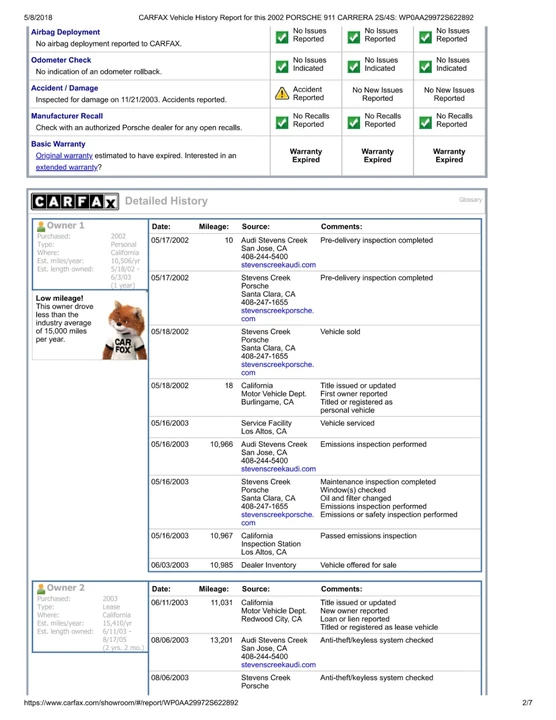
Task: Click the Loan or lien reported comment
Action: pyautogui.click(x=354, y=619)
